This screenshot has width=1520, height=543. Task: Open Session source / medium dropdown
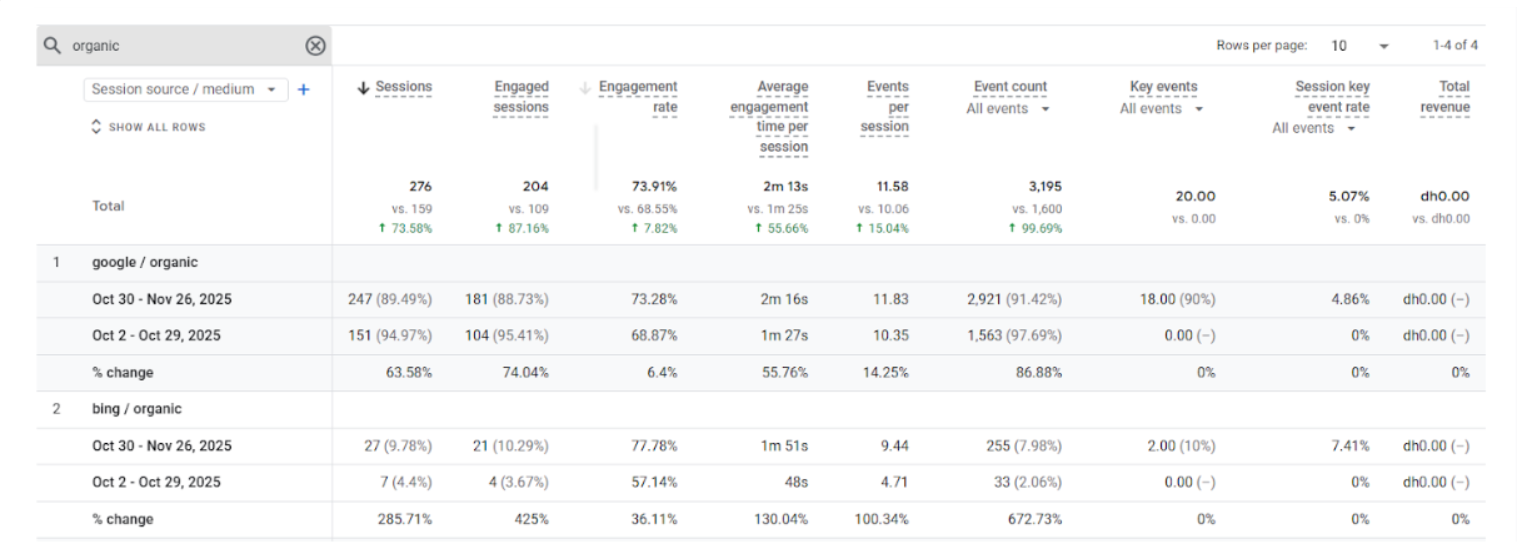pos(186,90)
